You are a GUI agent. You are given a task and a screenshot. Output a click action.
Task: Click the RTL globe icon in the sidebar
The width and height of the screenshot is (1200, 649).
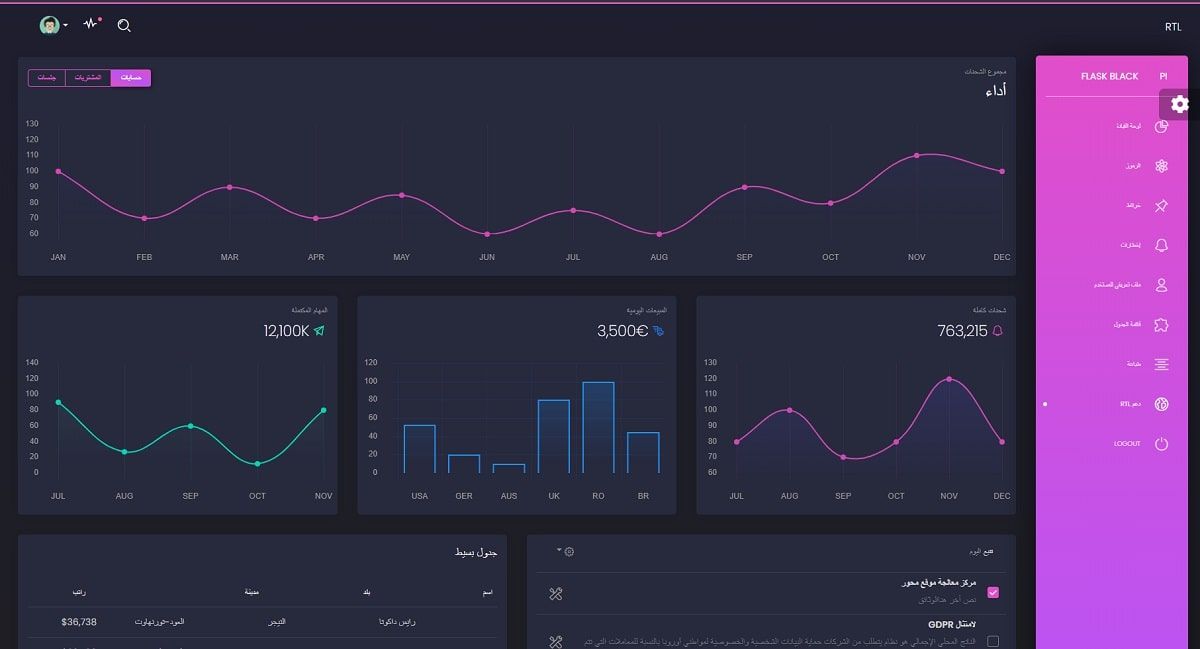pos(1161,404)
